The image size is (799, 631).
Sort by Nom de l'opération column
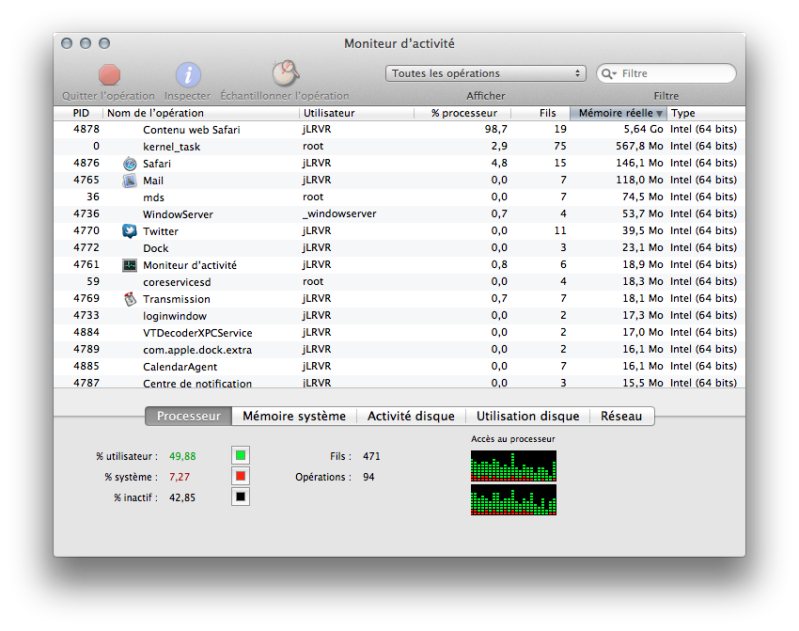pos(201,113)
